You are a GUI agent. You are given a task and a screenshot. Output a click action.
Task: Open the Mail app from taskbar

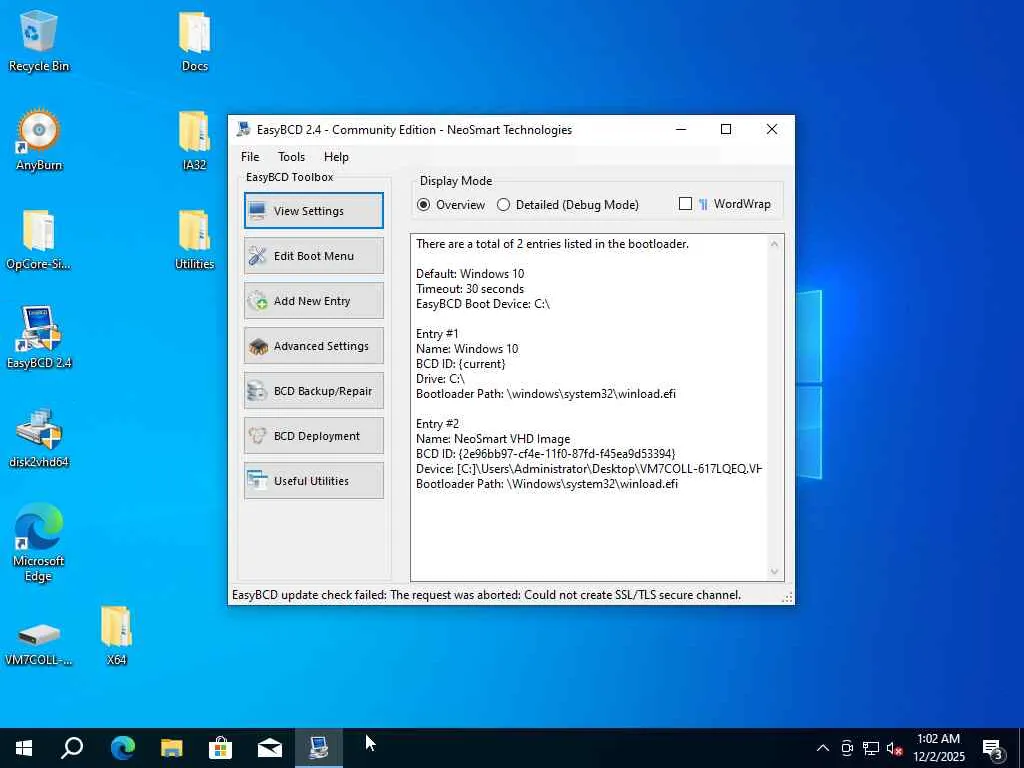tap(270, 748)
